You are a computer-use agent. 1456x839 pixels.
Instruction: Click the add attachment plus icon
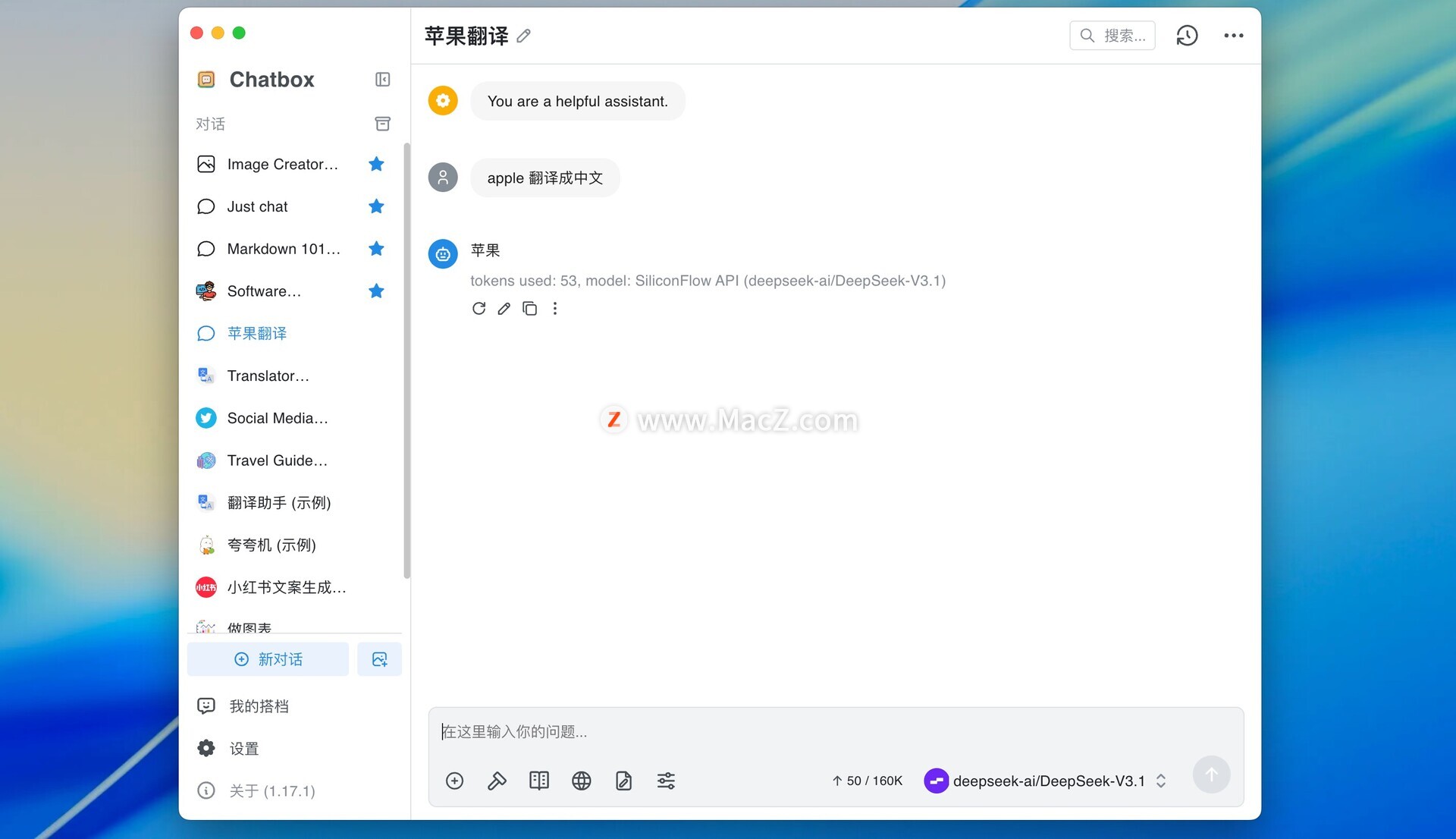point(454,781)
